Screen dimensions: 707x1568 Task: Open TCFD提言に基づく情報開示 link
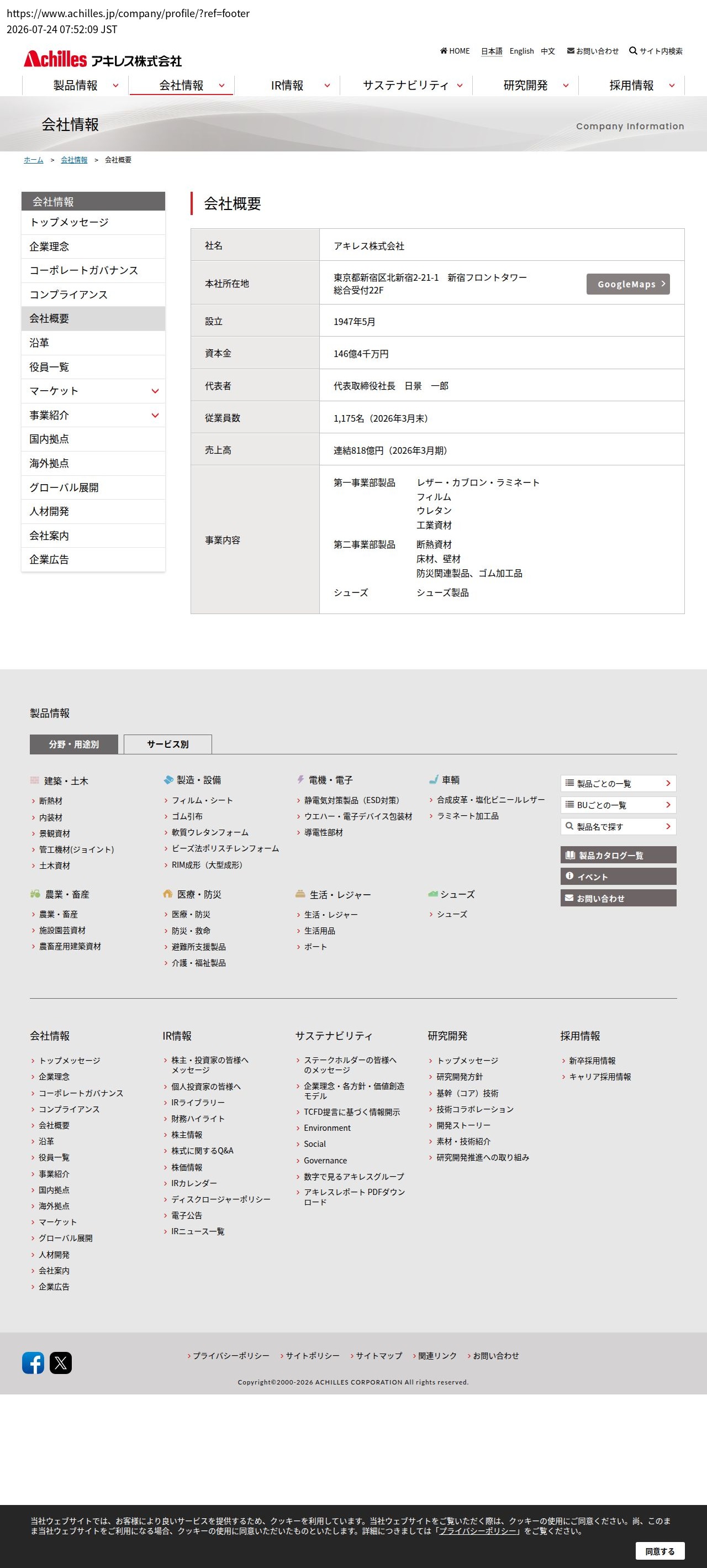352,1112
